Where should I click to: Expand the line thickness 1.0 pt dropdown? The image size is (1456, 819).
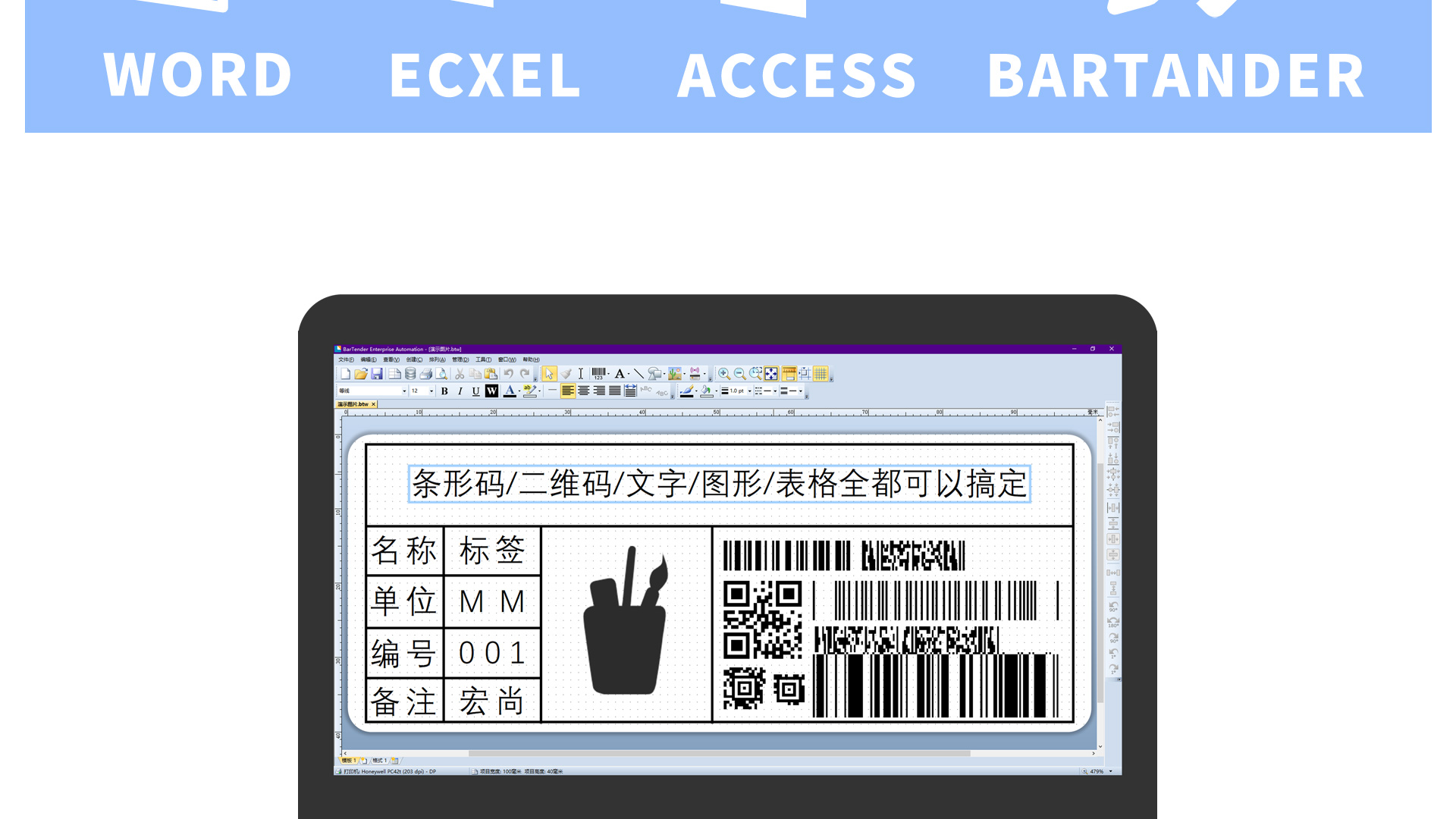tap(749, 391)
